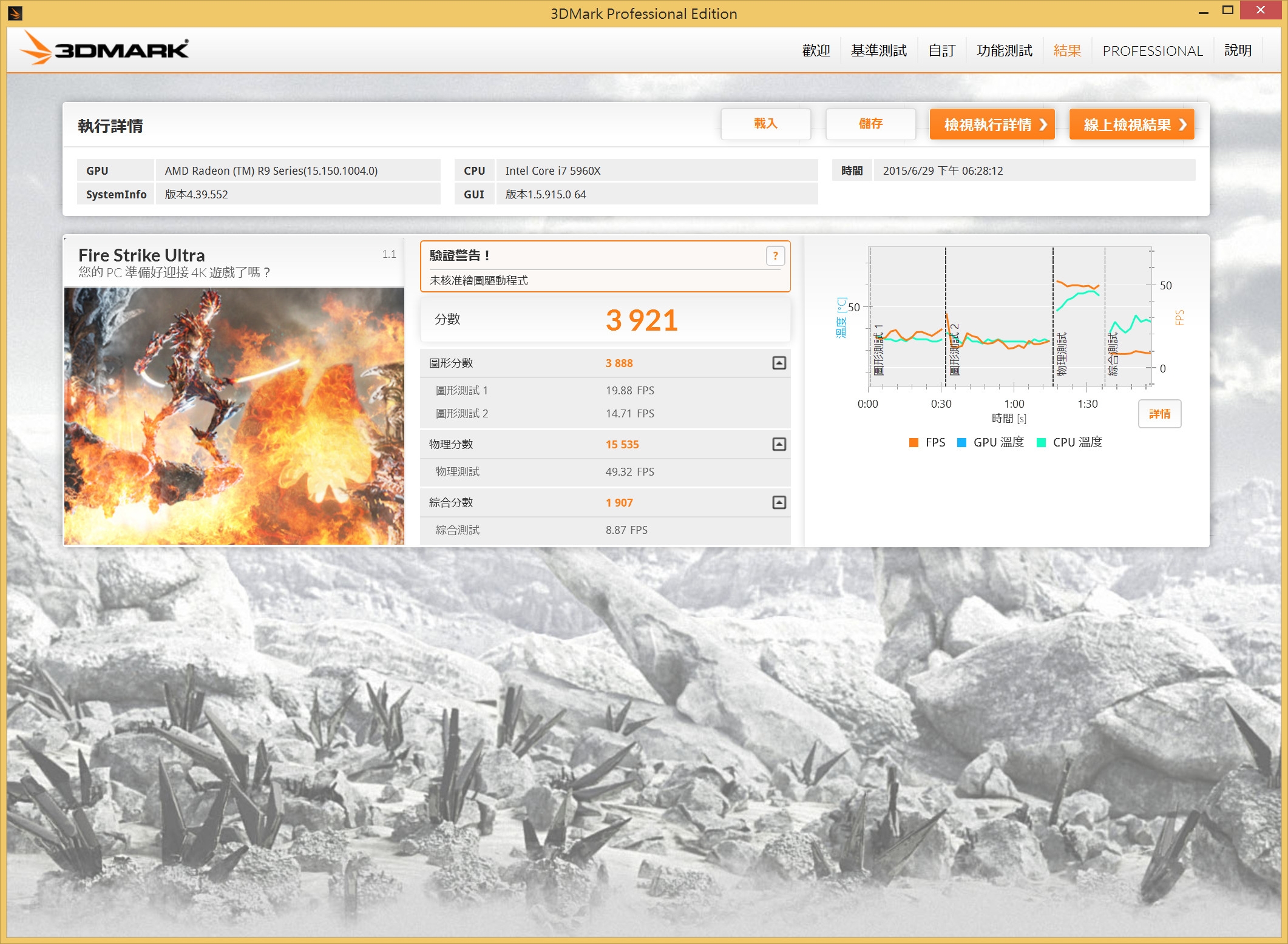1288x944 pixels.
Task: Click the green CPU 溫度 legend swatch
Action: tap(1041, 442)
